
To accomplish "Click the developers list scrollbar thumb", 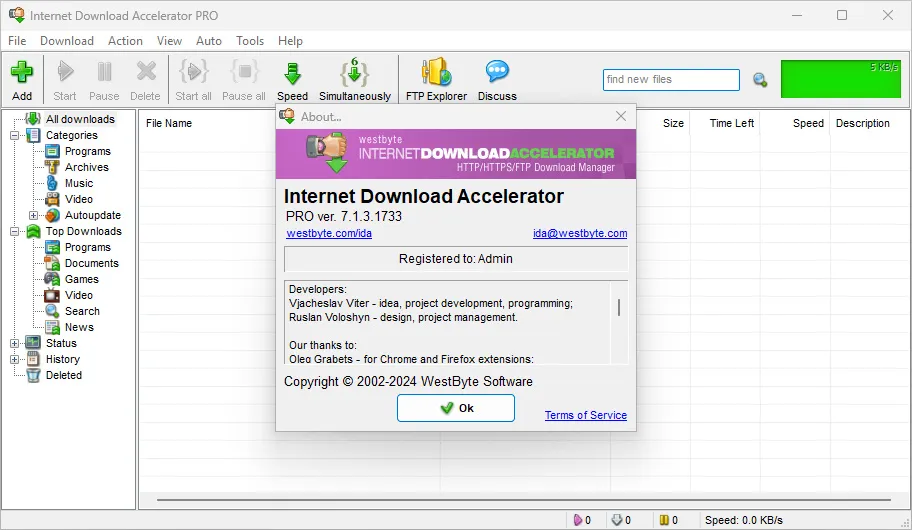I will click(619, 308).
